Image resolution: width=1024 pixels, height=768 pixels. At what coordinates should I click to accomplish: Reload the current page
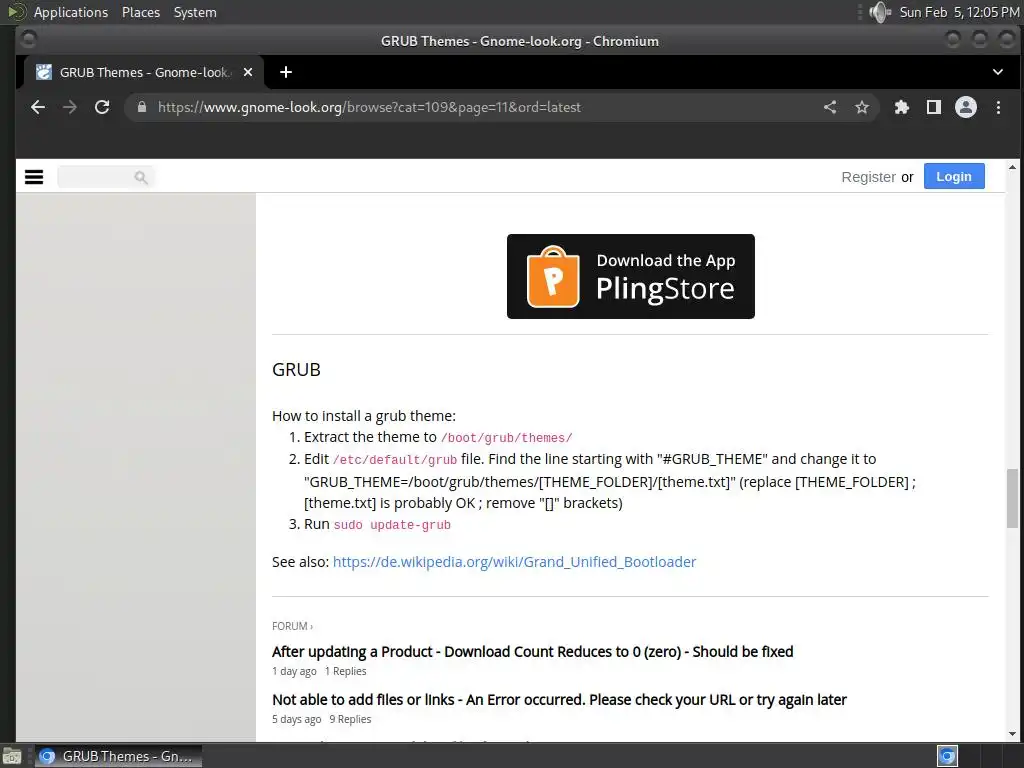point(102,107)
